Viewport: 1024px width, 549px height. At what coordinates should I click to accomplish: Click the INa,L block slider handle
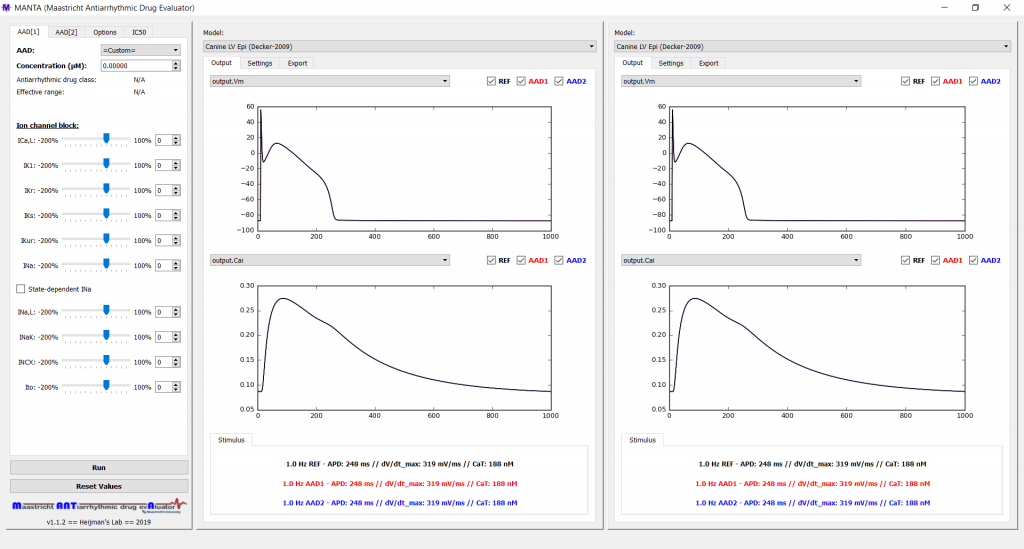click(106, 310)
